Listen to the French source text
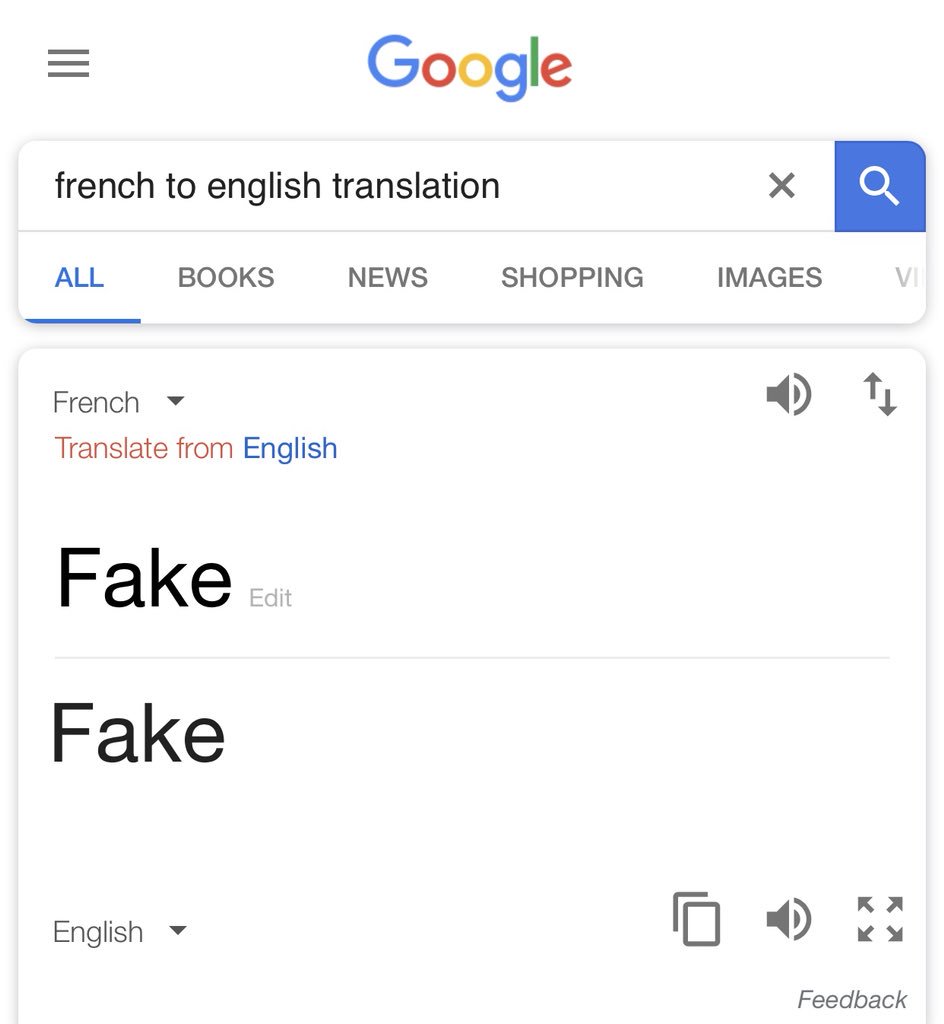 pos(788,394)
